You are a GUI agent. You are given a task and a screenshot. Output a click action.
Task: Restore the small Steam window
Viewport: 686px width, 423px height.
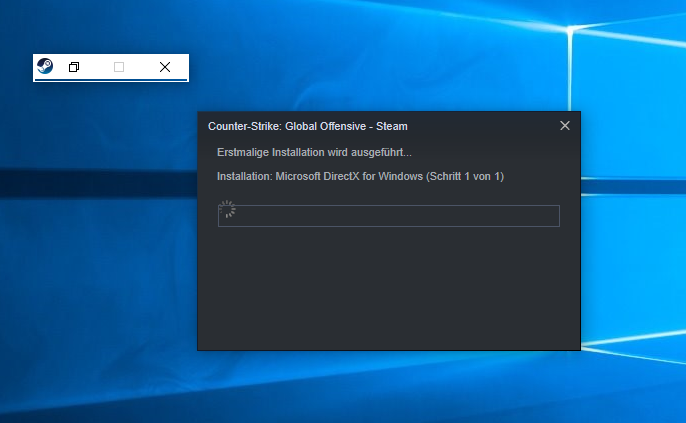tap(74, 67)
